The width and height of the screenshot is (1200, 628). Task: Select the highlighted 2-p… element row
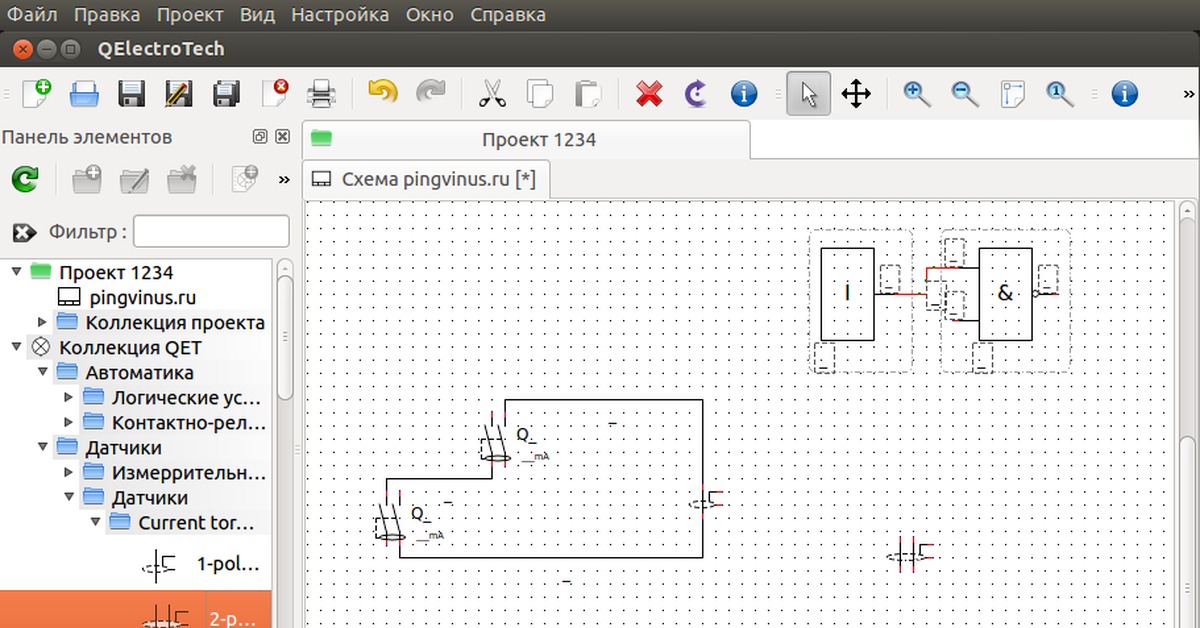pyautogui.click(x=135, y=609)
